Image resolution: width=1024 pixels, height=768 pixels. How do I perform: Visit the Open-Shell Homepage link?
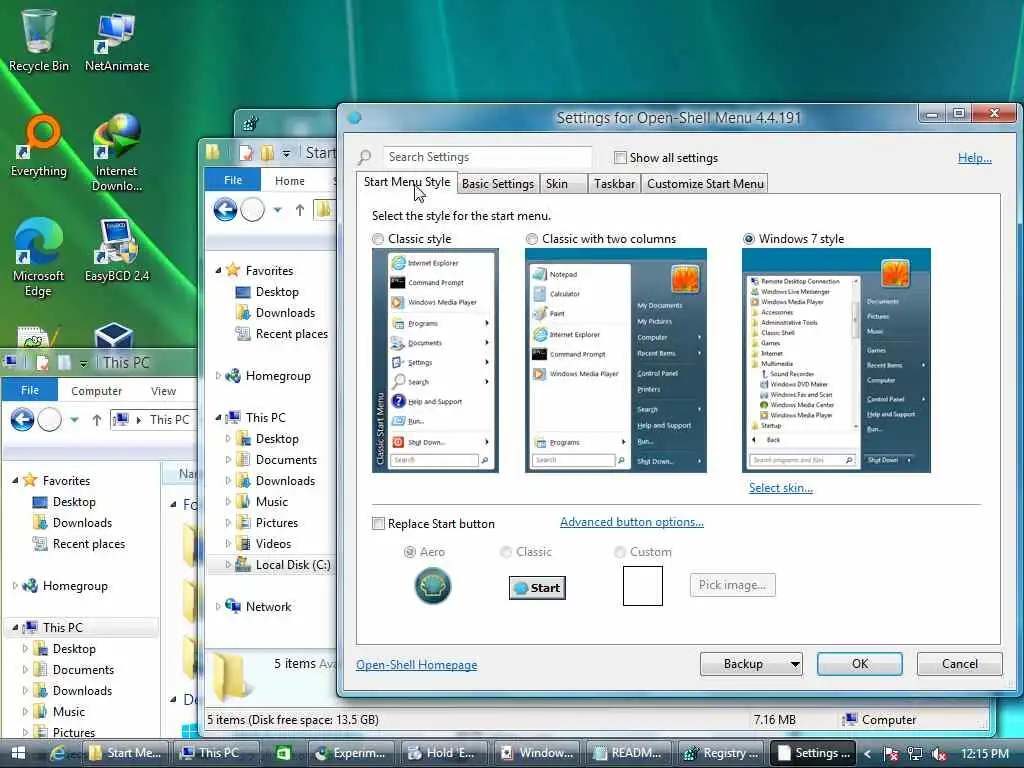(x=417, y=665)
